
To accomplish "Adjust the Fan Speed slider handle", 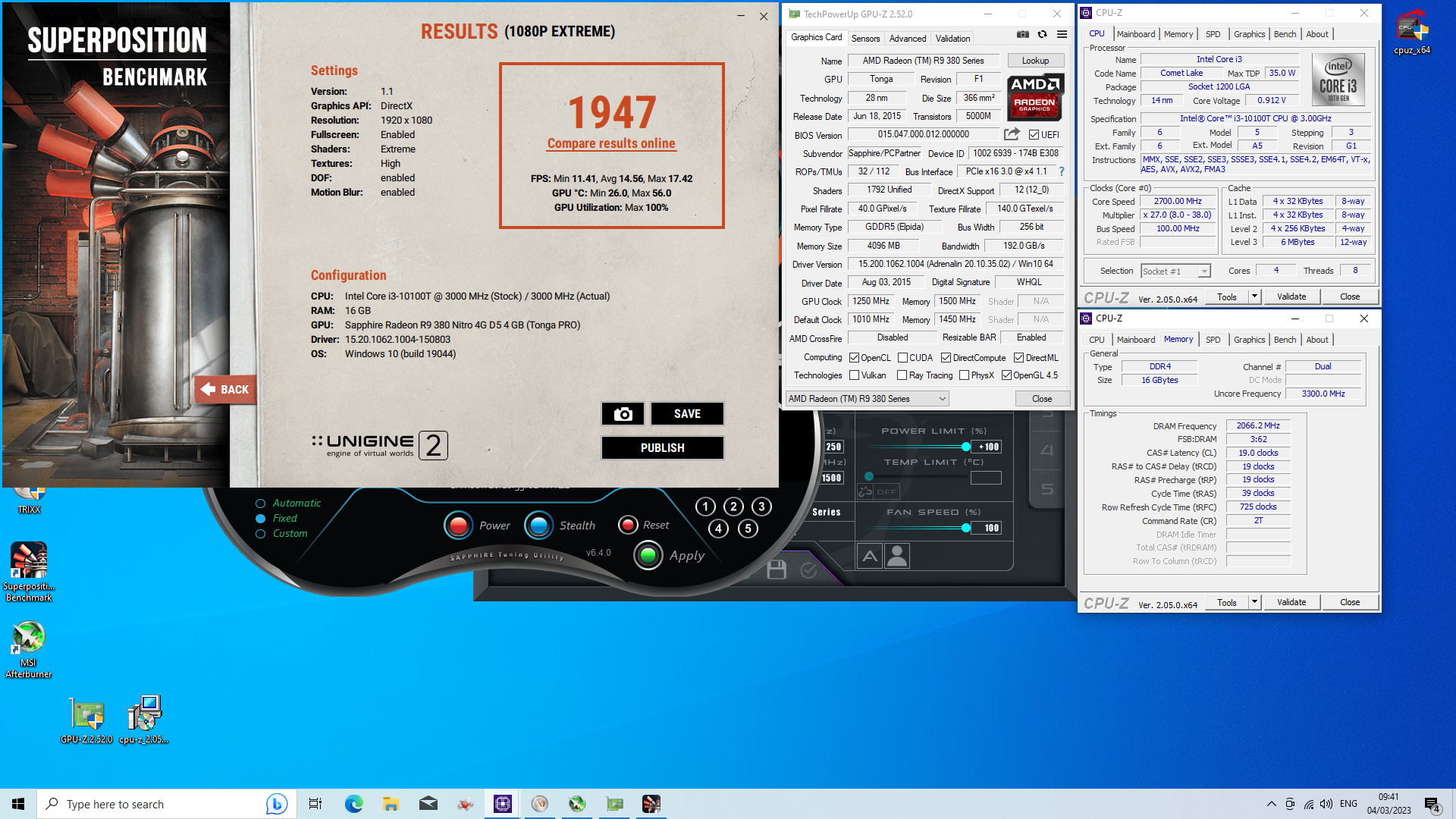I will pos(965,528).
